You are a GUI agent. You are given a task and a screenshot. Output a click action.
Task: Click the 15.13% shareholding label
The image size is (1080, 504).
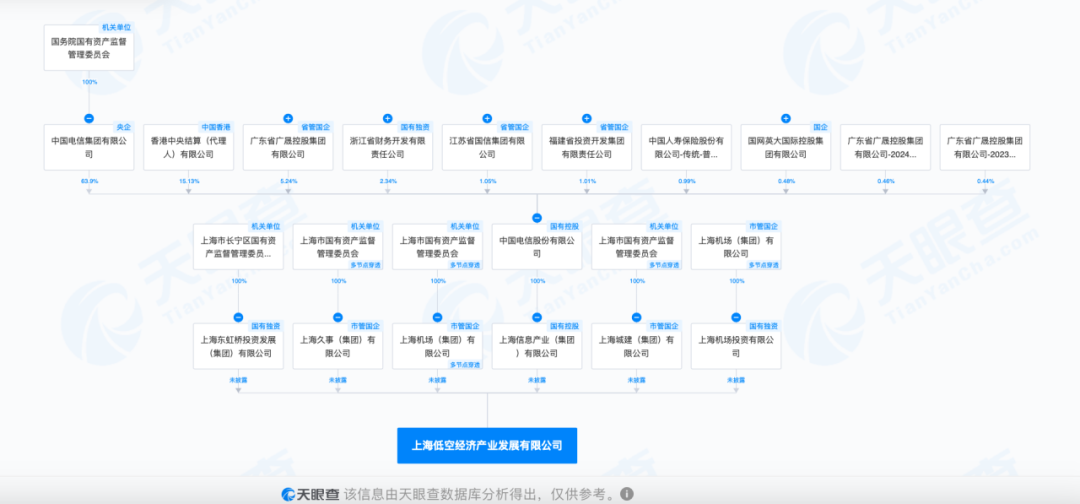point(189,181)
